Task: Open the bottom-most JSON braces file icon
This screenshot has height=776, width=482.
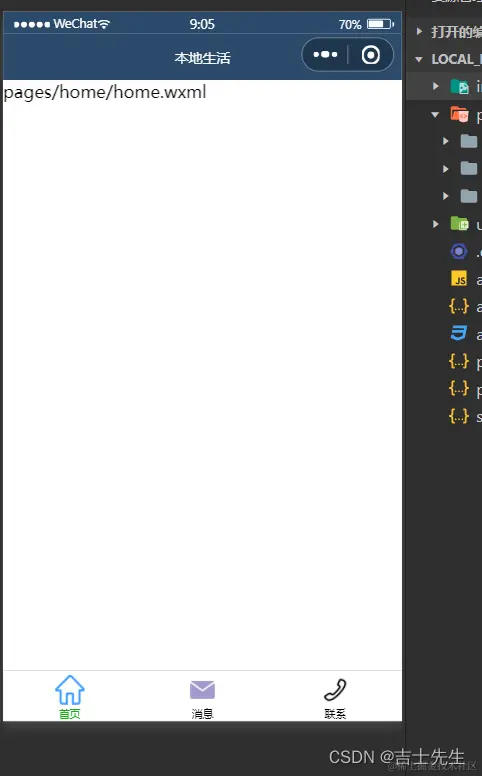Action: 459,416
